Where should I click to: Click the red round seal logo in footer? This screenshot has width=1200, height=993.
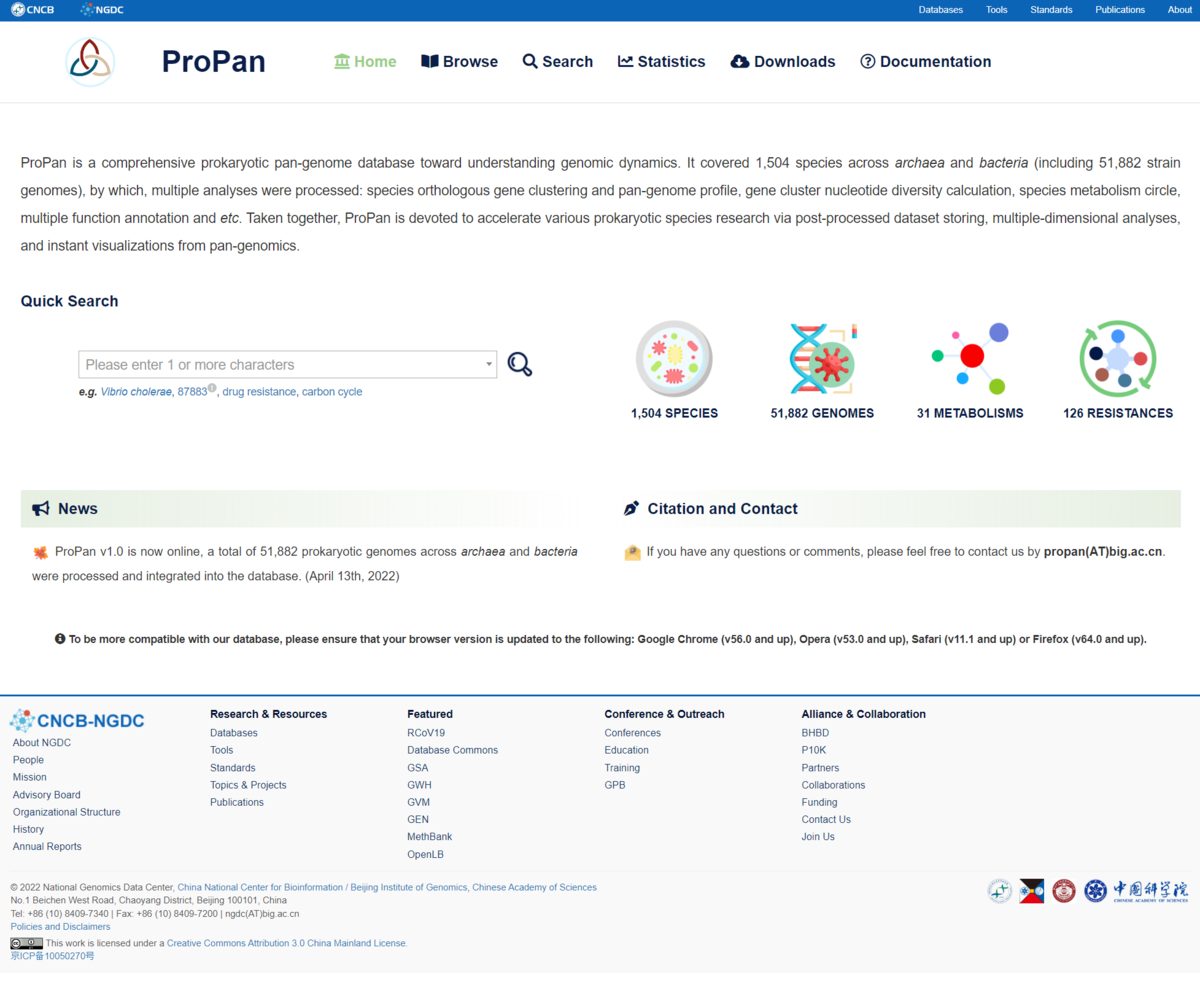point(1064,891)
